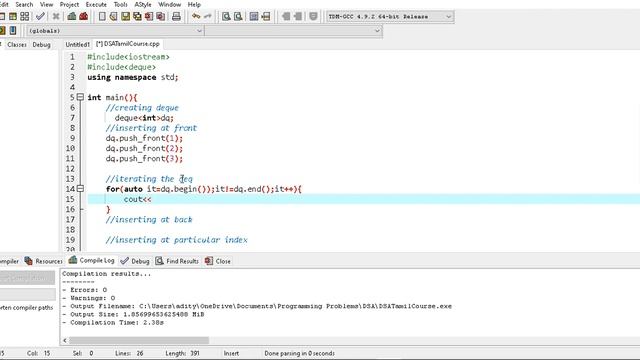Viewport: 640px width, 360px height.
Task: Click the Close button in bottom panel tabs
Action: [x=218, y=261]
